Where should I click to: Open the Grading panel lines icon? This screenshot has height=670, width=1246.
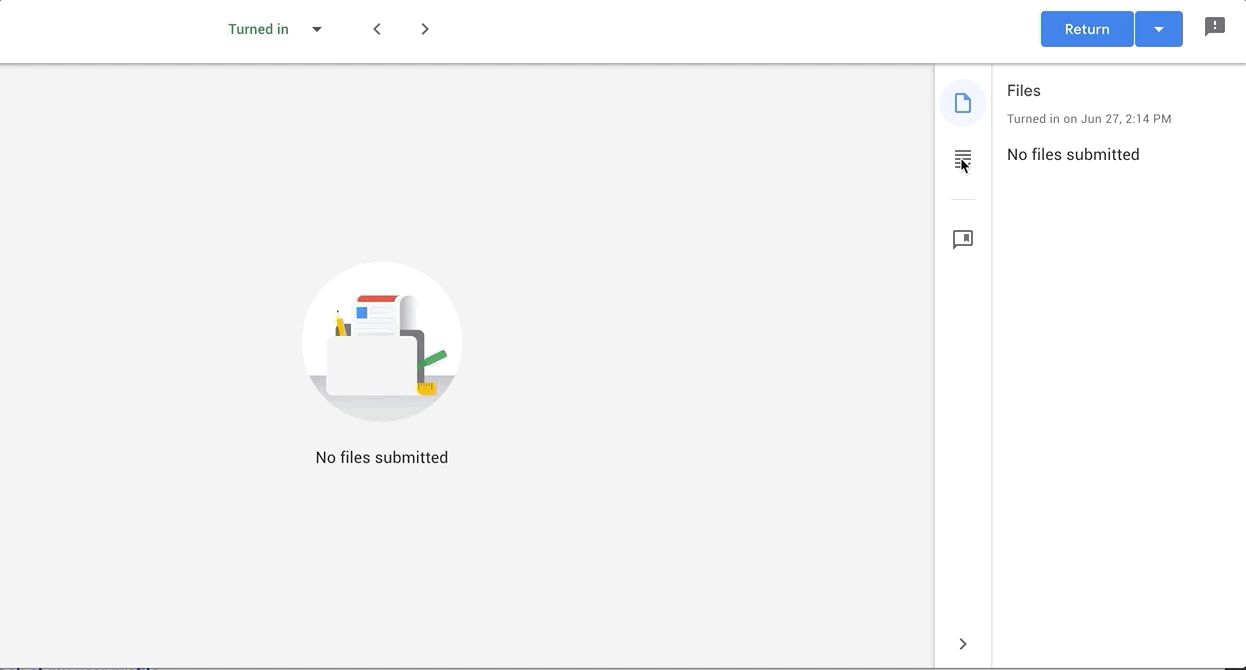[962, 159]
